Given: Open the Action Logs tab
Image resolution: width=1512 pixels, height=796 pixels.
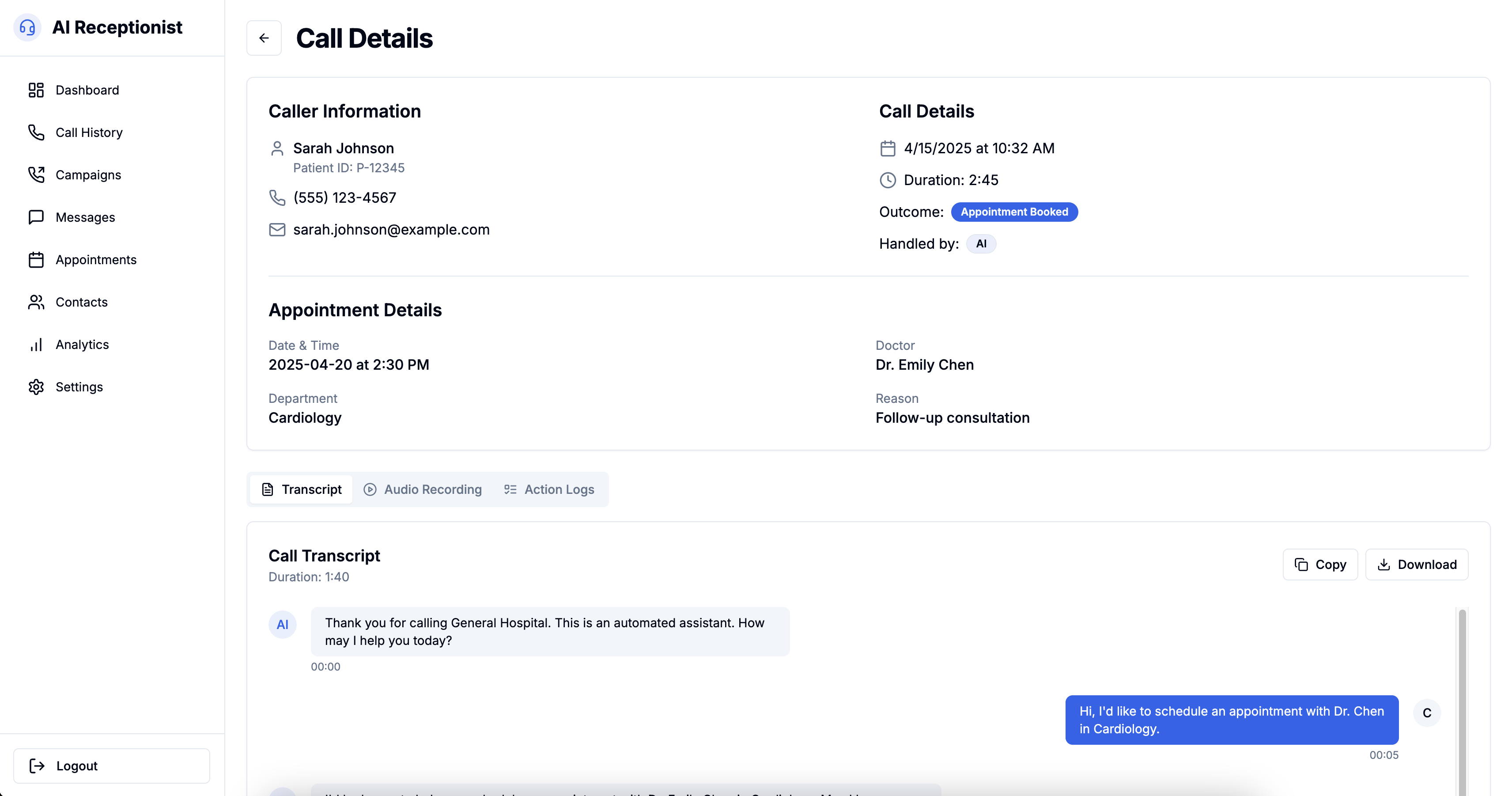Looking at the screenshot, I should tap(549, 489).
